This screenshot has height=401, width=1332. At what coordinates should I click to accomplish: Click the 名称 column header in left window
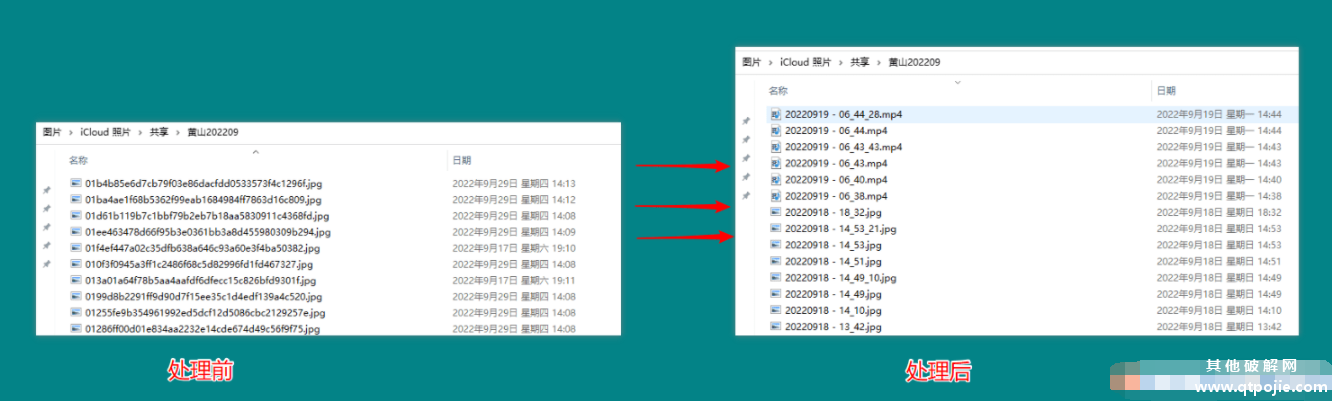(x=78, y=160)
